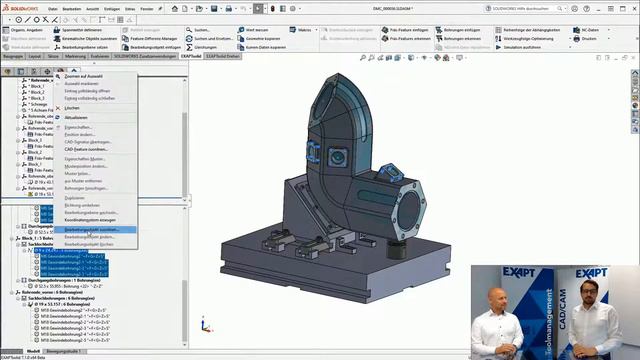
Task: Open the Fenster menu
Action: pyautogui.click(x=147, y=9)
